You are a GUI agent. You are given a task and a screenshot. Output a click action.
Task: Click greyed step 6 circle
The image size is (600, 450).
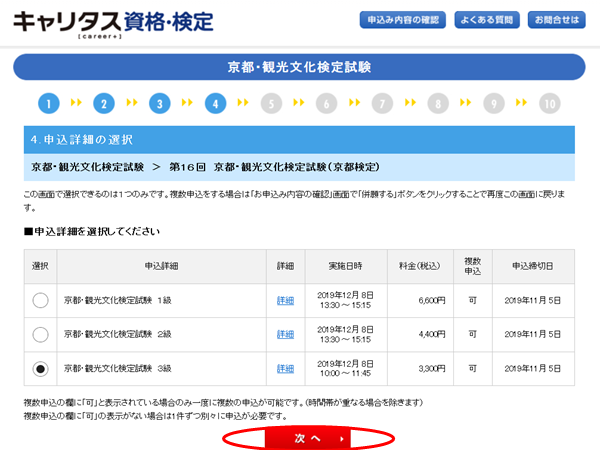point(326,103)
